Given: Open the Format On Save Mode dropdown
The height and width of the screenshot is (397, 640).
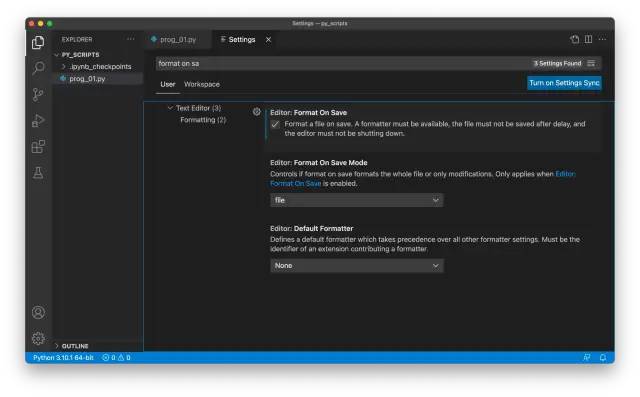Looking at the screenshot, I should point(356,200).
